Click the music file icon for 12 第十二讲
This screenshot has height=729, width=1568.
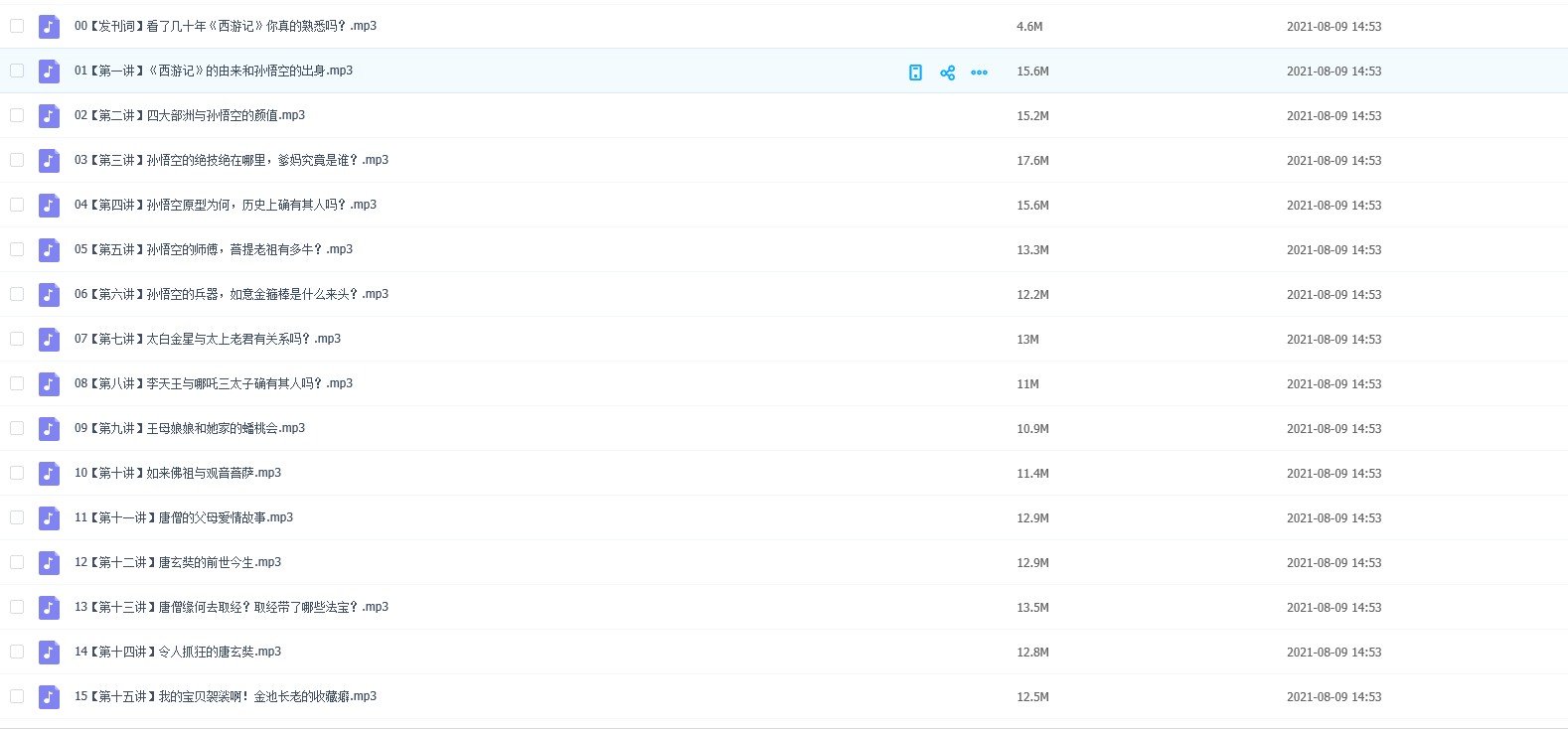pyautogui.click(x=49, y=563)
